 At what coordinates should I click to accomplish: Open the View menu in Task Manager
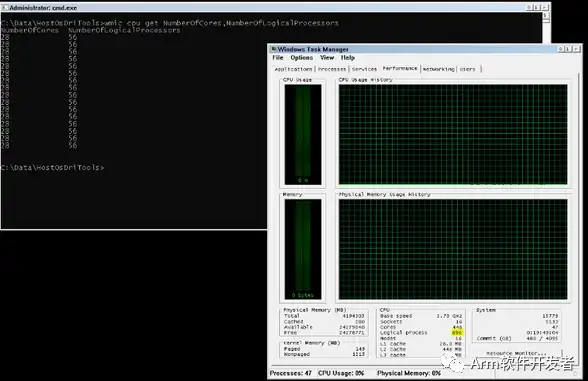click(x=327, y=58)
